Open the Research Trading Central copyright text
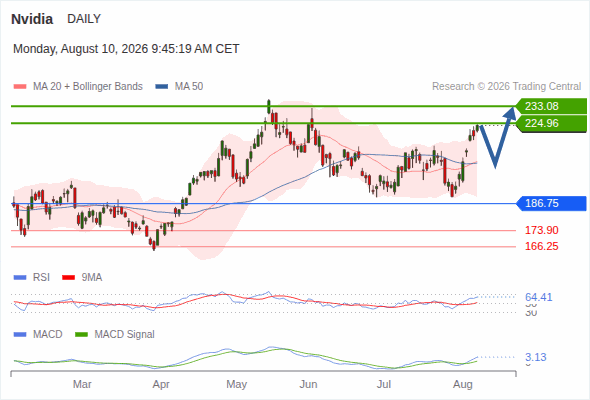590x400 pixels. (506, 87)
